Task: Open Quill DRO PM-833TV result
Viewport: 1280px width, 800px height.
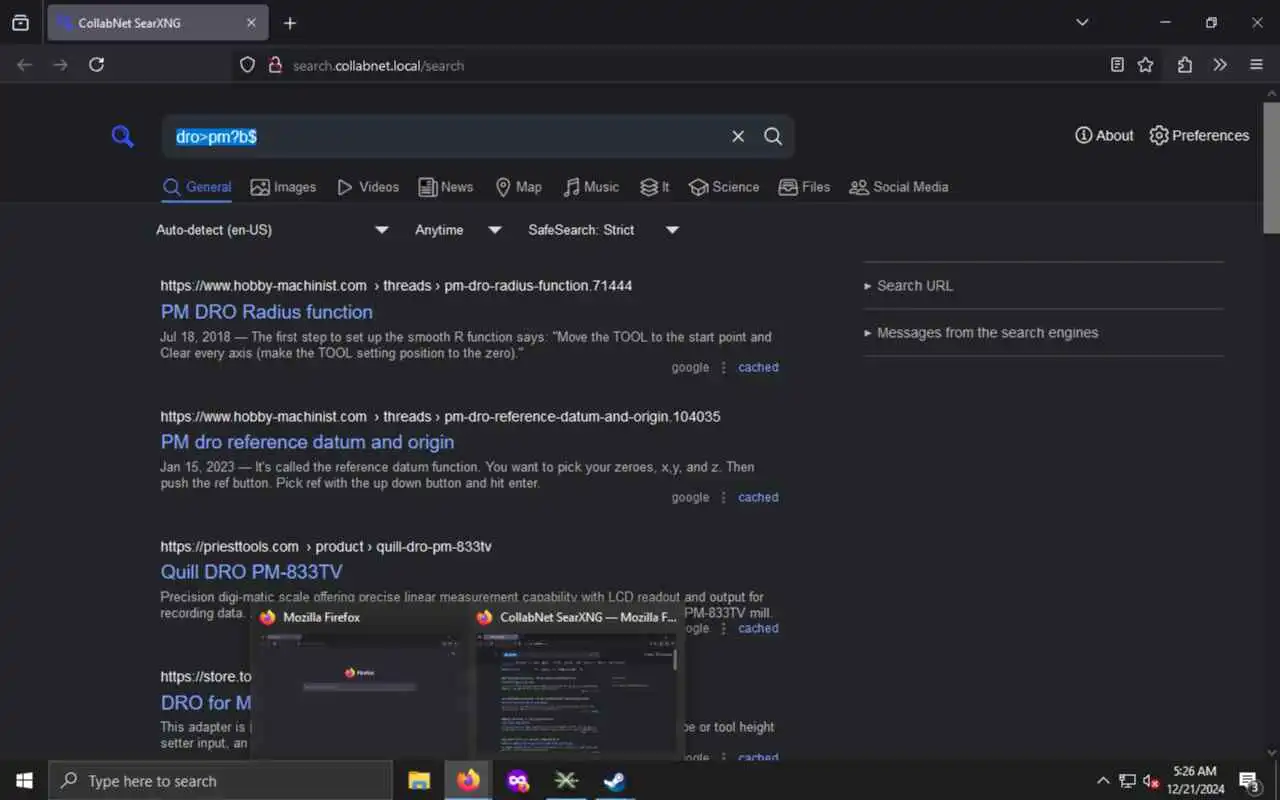Action: (252, 572)
